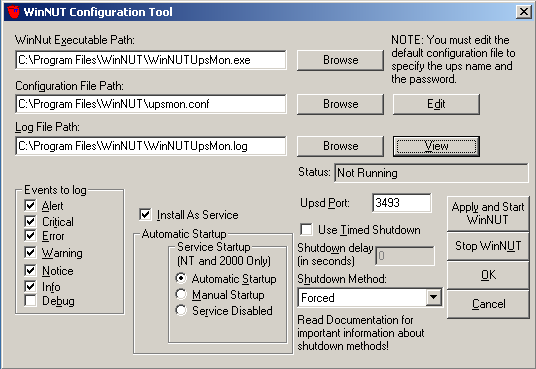Select Automatic Startup radio button
This screenshot has width=536, height=369.
point(181,278)
